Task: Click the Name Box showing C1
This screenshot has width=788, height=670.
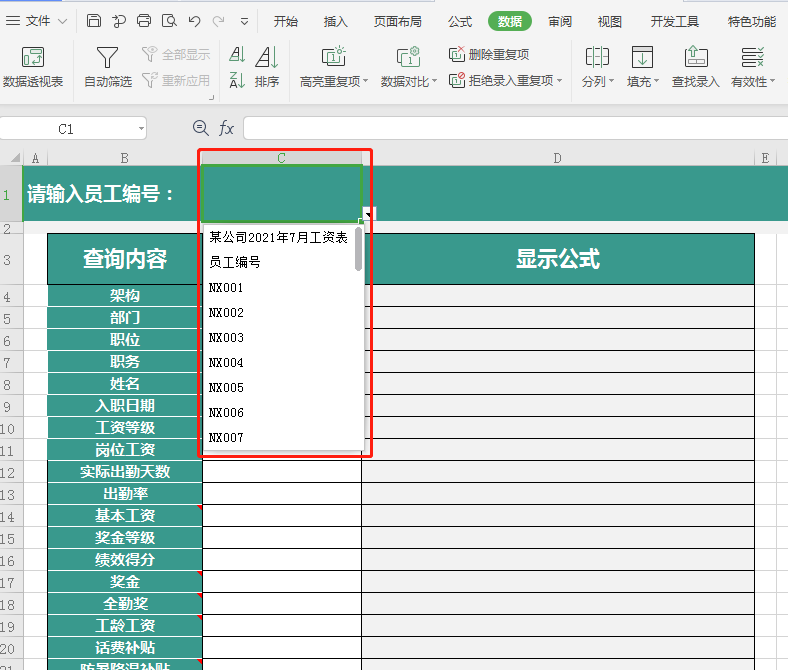Action: [x=66, y=129]
